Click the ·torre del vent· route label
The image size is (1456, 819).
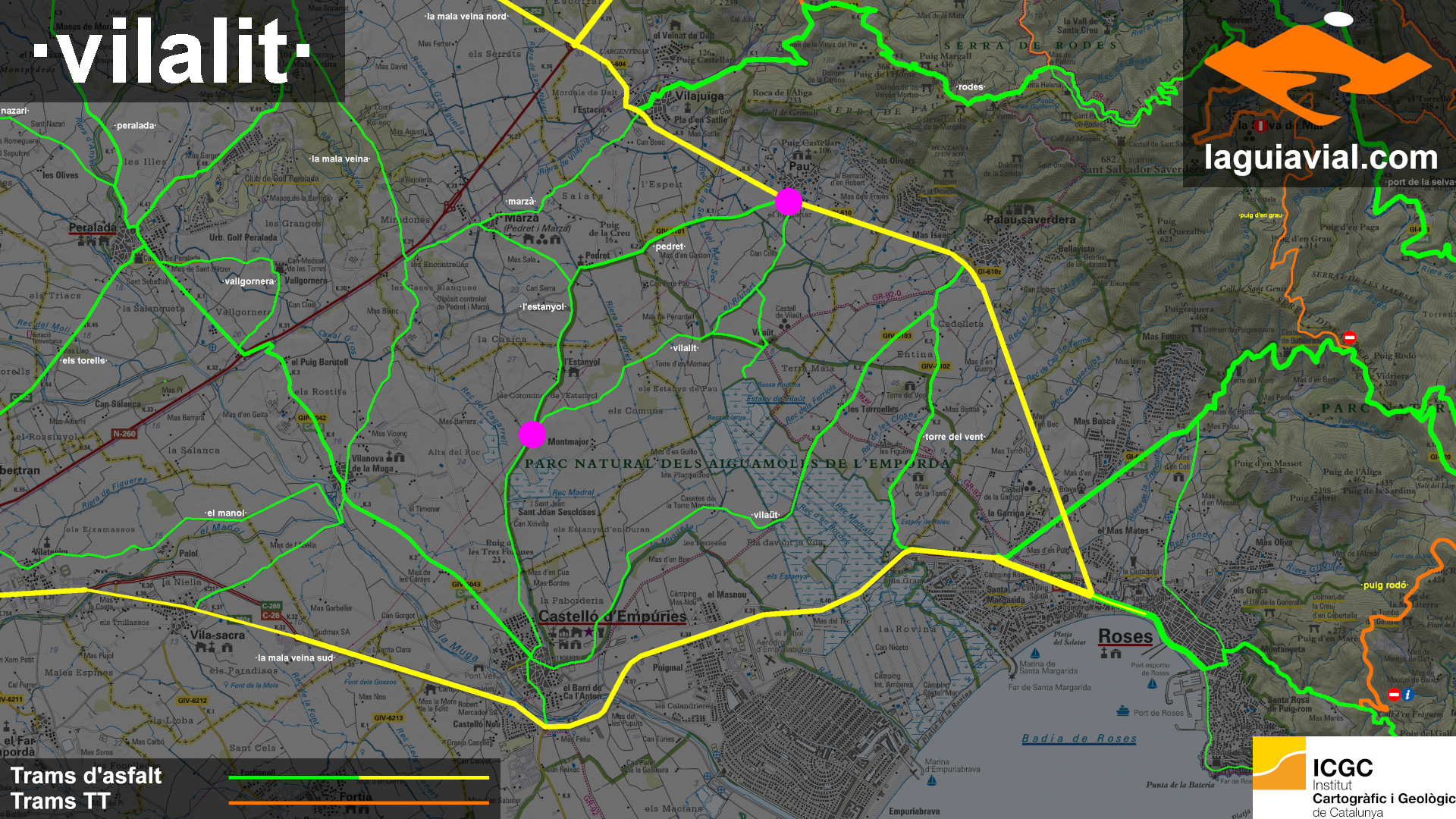click(x=954, y=437)
